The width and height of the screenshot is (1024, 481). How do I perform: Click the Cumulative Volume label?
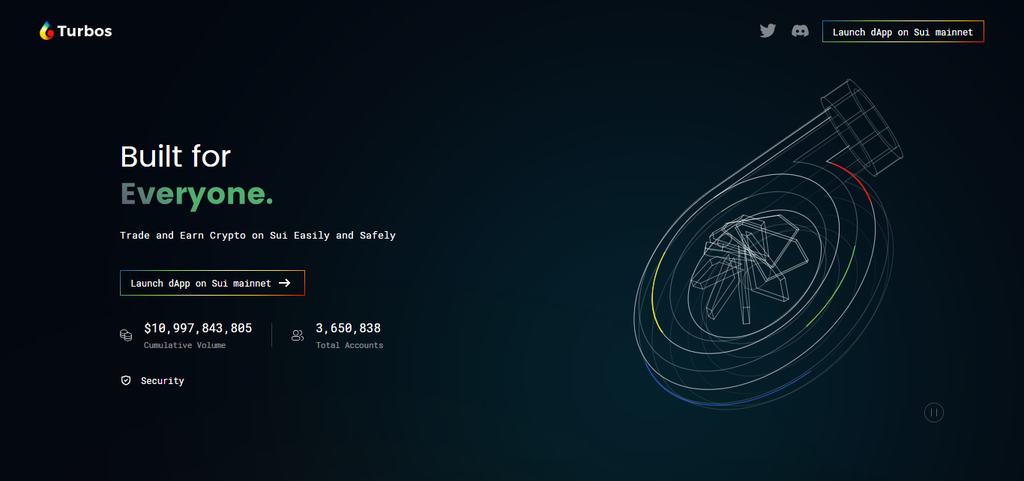185,345
